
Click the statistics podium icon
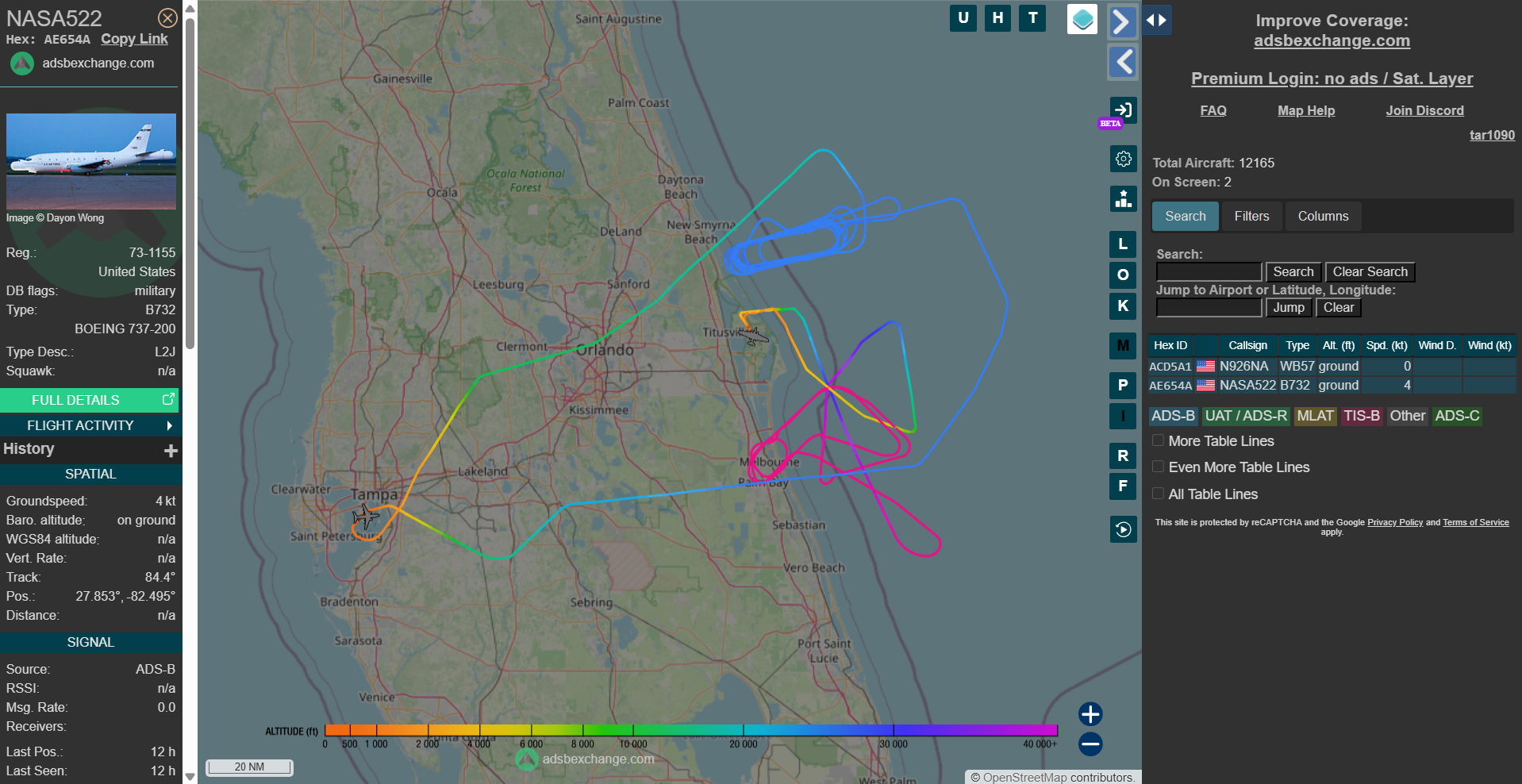click(1123, 199)
